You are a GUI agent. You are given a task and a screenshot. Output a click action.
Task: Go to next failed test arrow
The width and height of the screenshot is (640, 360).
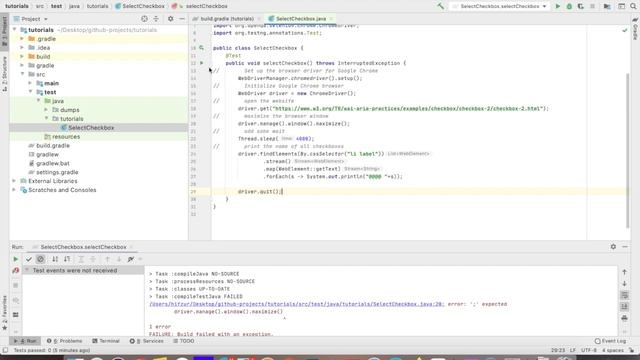point(119,259)
